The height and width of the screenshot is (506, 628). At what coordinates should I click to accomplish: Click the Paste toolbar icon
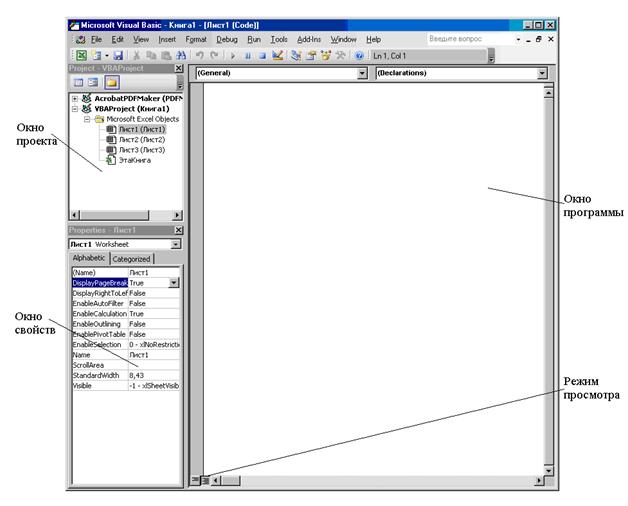pyautogui.click(x=166, y=56)
